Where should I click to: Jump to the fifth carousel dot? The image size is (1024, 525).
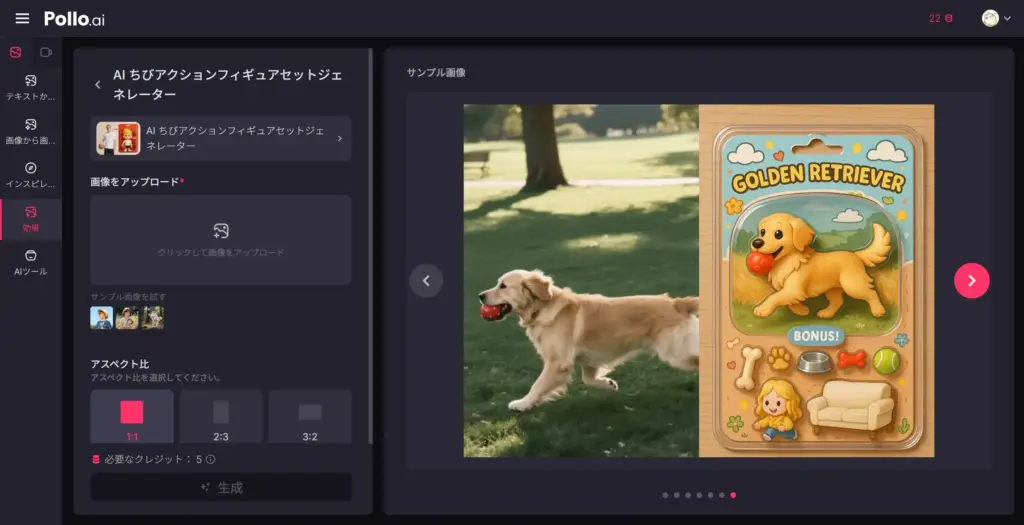click(x=711, y=495)
